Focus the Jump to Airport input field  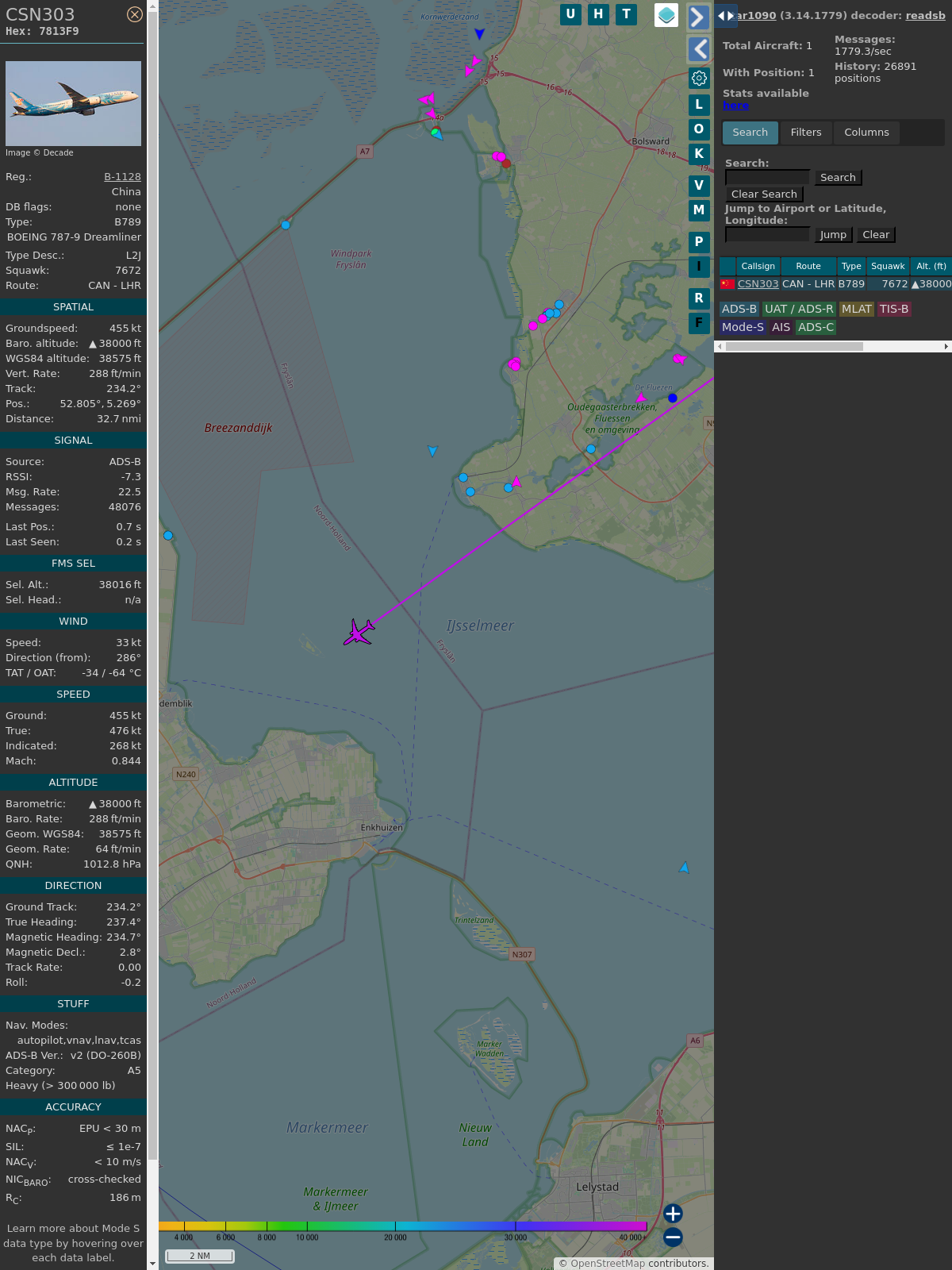(x=767, y=235)
